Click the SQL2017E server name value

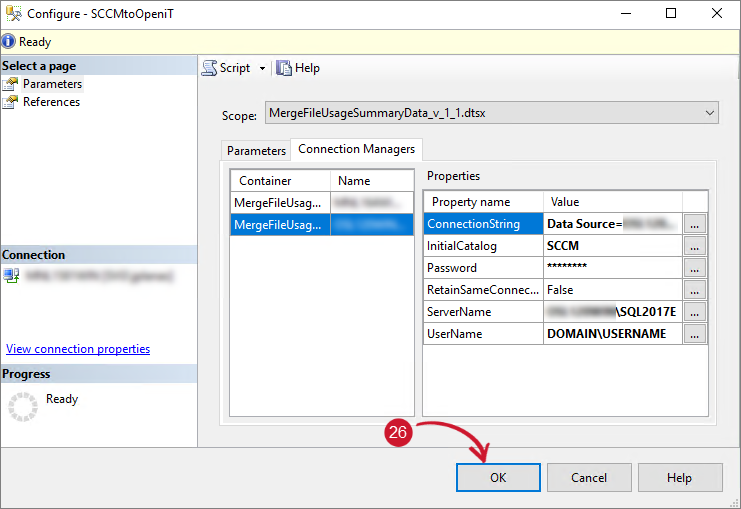pos(613,312)
